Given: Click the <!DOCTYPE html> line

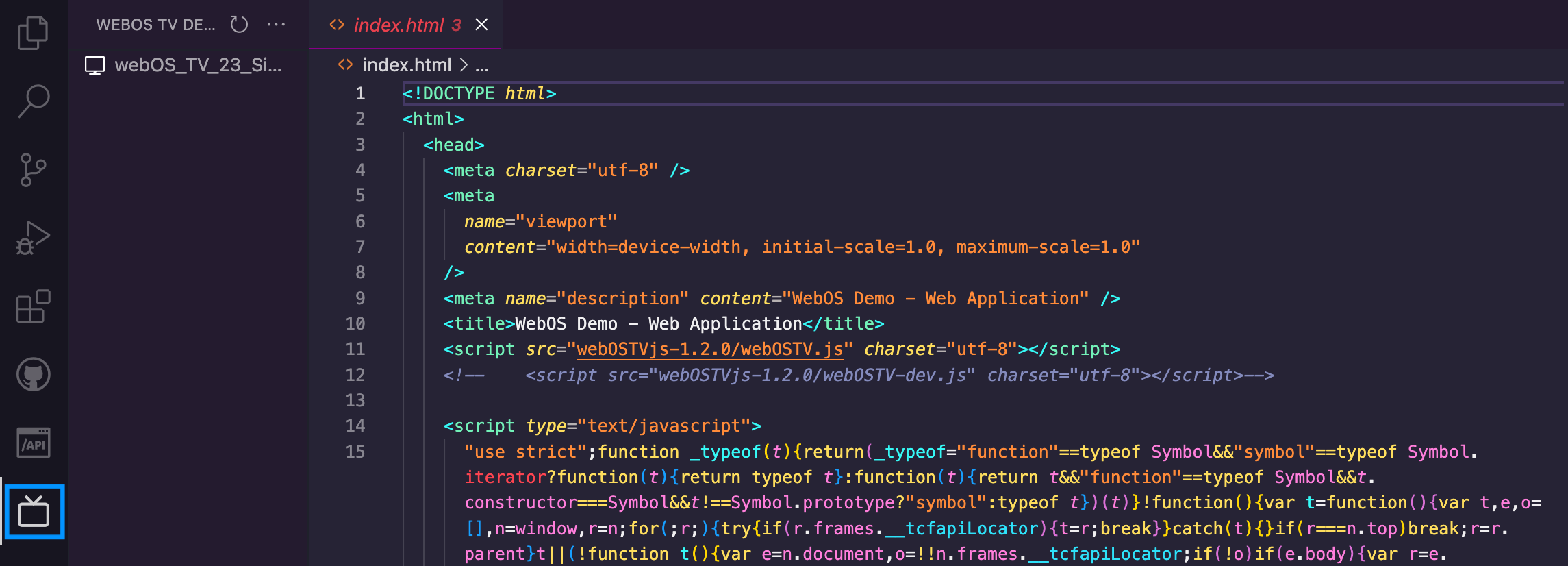Looking at the screenshot, I should 479,93.
